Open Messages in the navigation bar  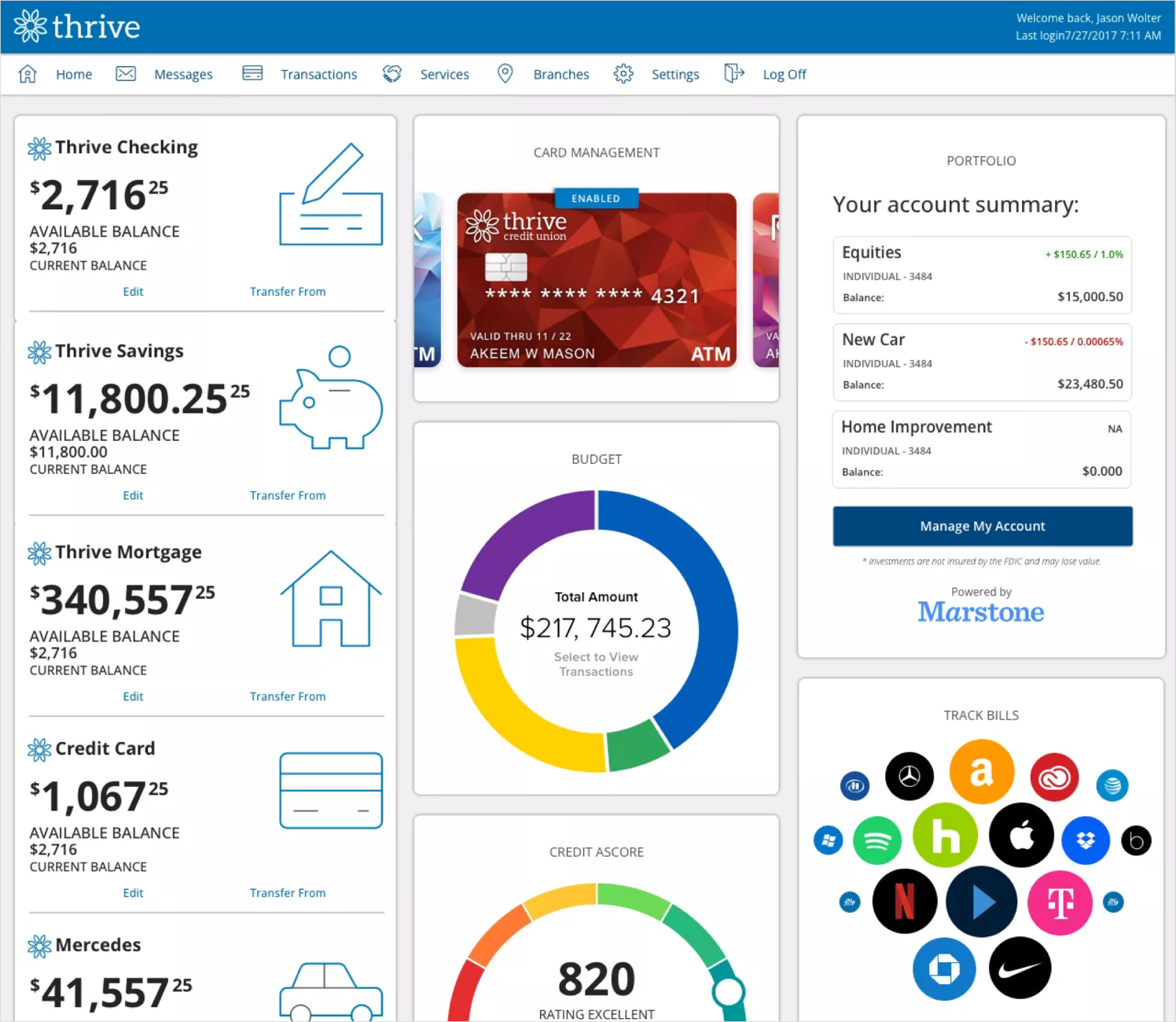(183, 74)
